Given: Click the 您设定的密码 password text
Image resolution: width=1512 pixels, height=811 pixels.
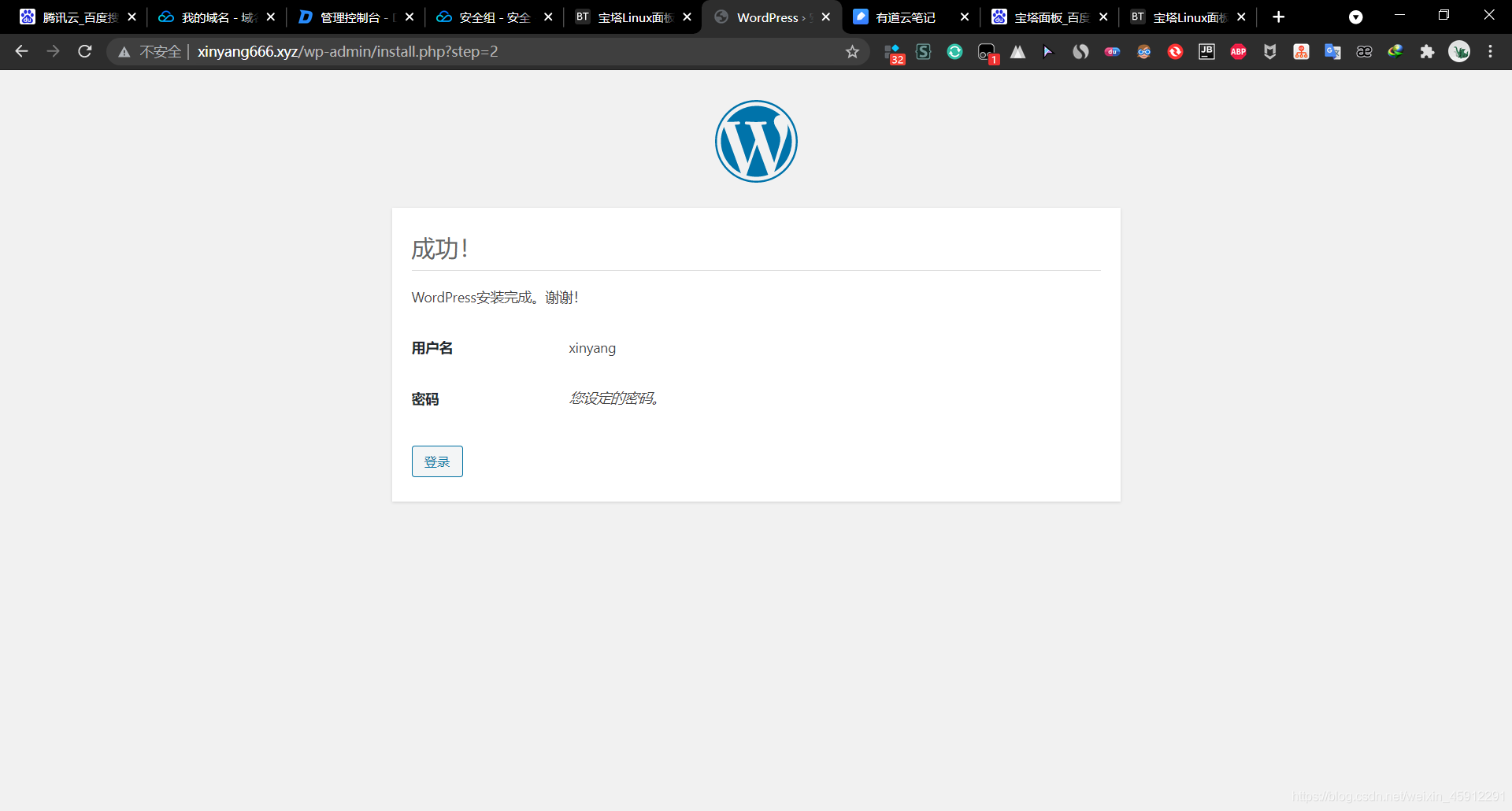Looking at the screenshot, I should point(613,398).
